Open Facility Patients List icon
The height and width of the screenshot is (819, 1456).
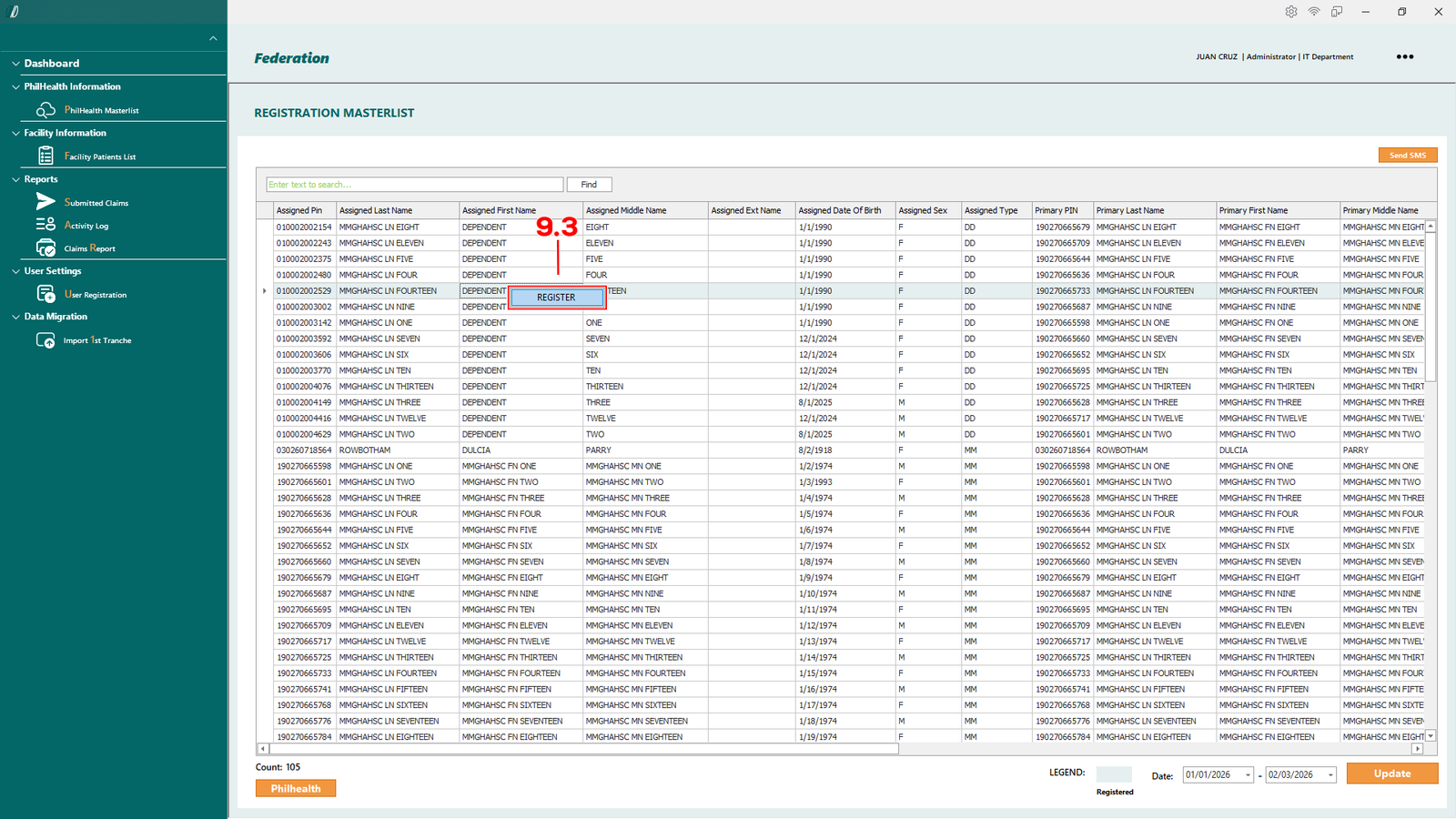pos(45,157)
